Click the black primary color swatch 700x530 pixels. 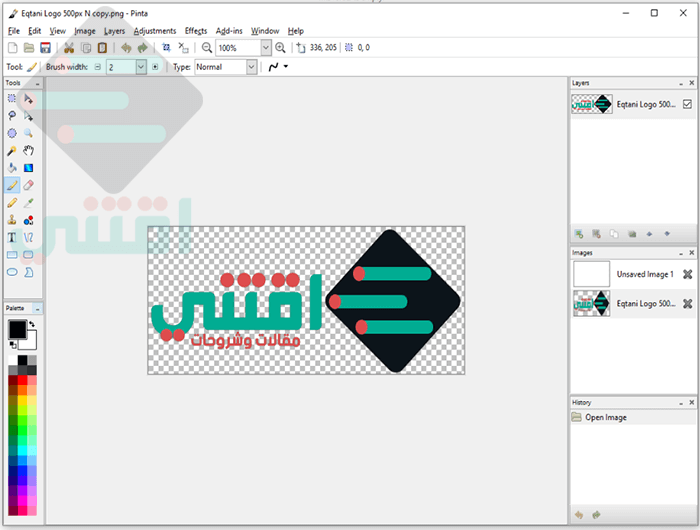[x=17, y=330]
